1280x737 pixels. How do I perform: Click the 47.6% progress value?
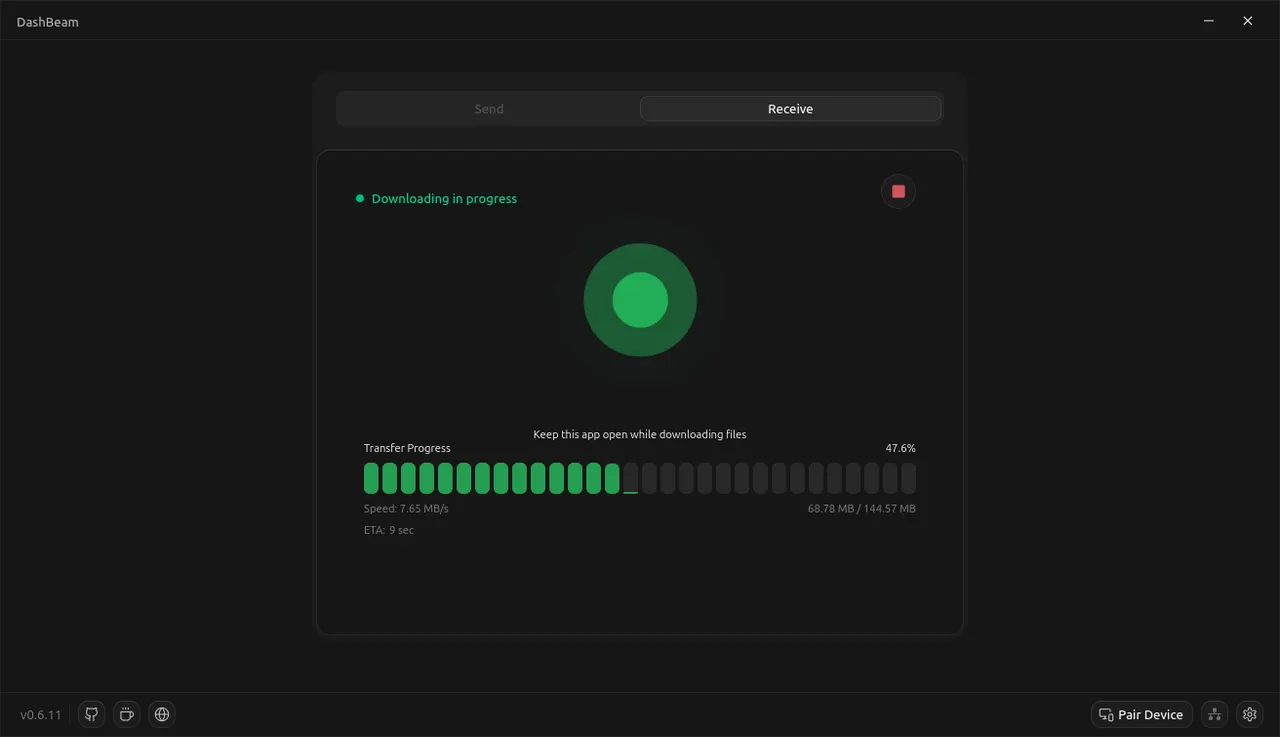(900, 448)
